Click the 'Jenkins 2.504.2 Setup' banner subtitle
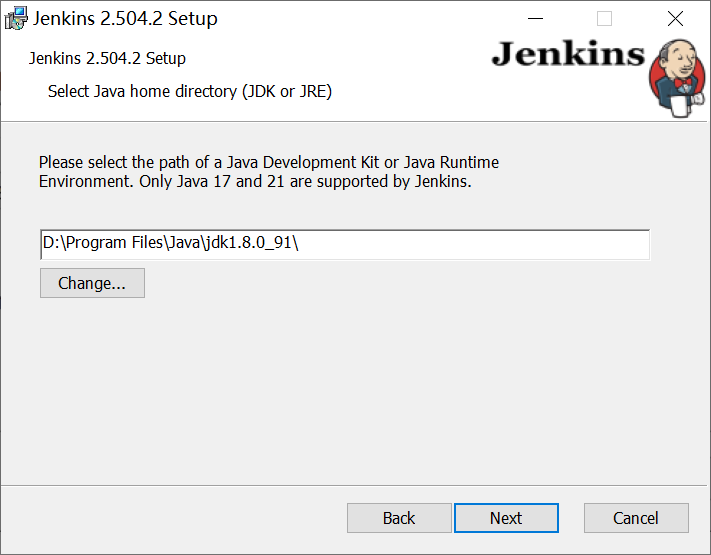Screen dimensions: 711x555 tap(107, 58)
